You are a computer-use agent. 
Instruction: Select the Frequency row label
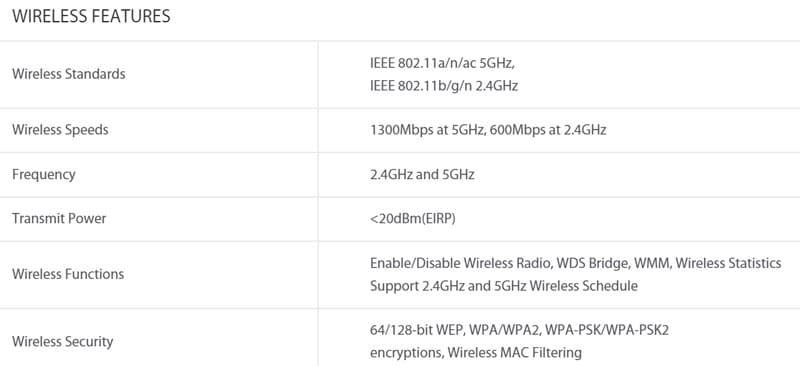tap(44, 175)
